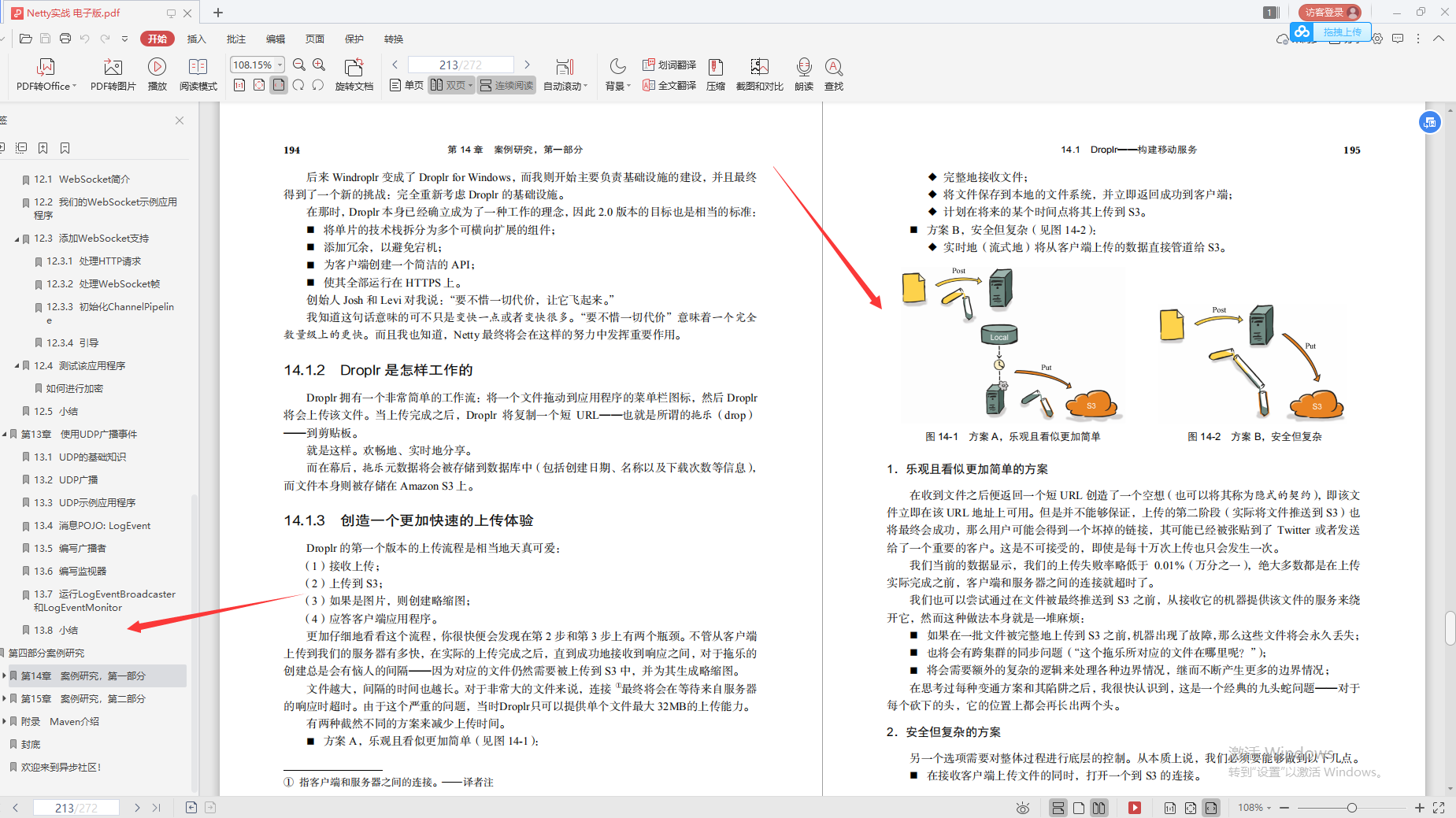This screenshot has height=818, width=1456.
Task: Click the 旋转文档 rotate document tool
Action: (354, 75)
